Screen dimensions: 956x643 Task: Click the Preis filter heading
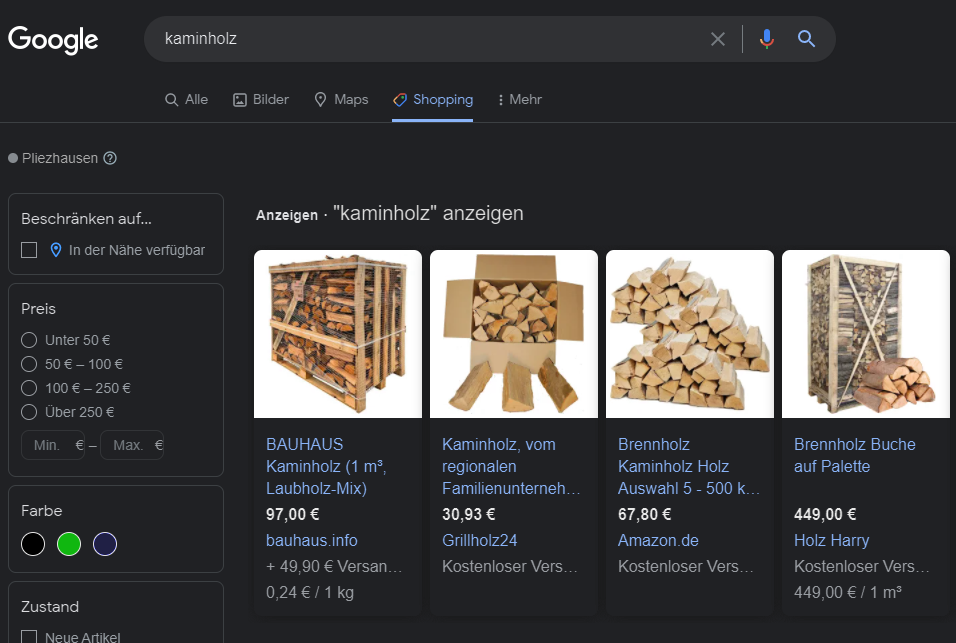(38, 309)
